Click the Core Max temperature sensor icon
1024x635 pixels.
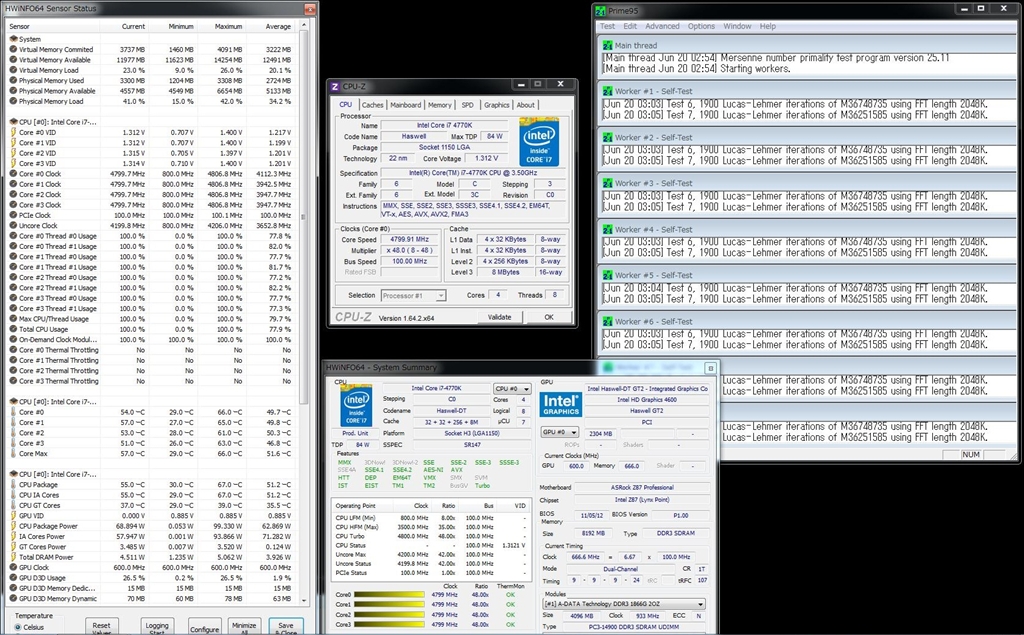click(x=13, y=453)
